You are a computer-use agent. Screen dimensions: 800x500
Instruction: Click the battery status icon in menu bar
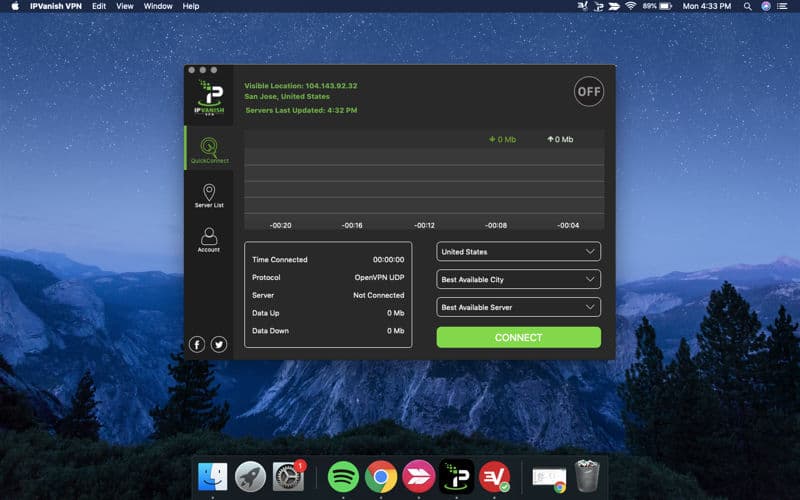click(x=666, y=6)
